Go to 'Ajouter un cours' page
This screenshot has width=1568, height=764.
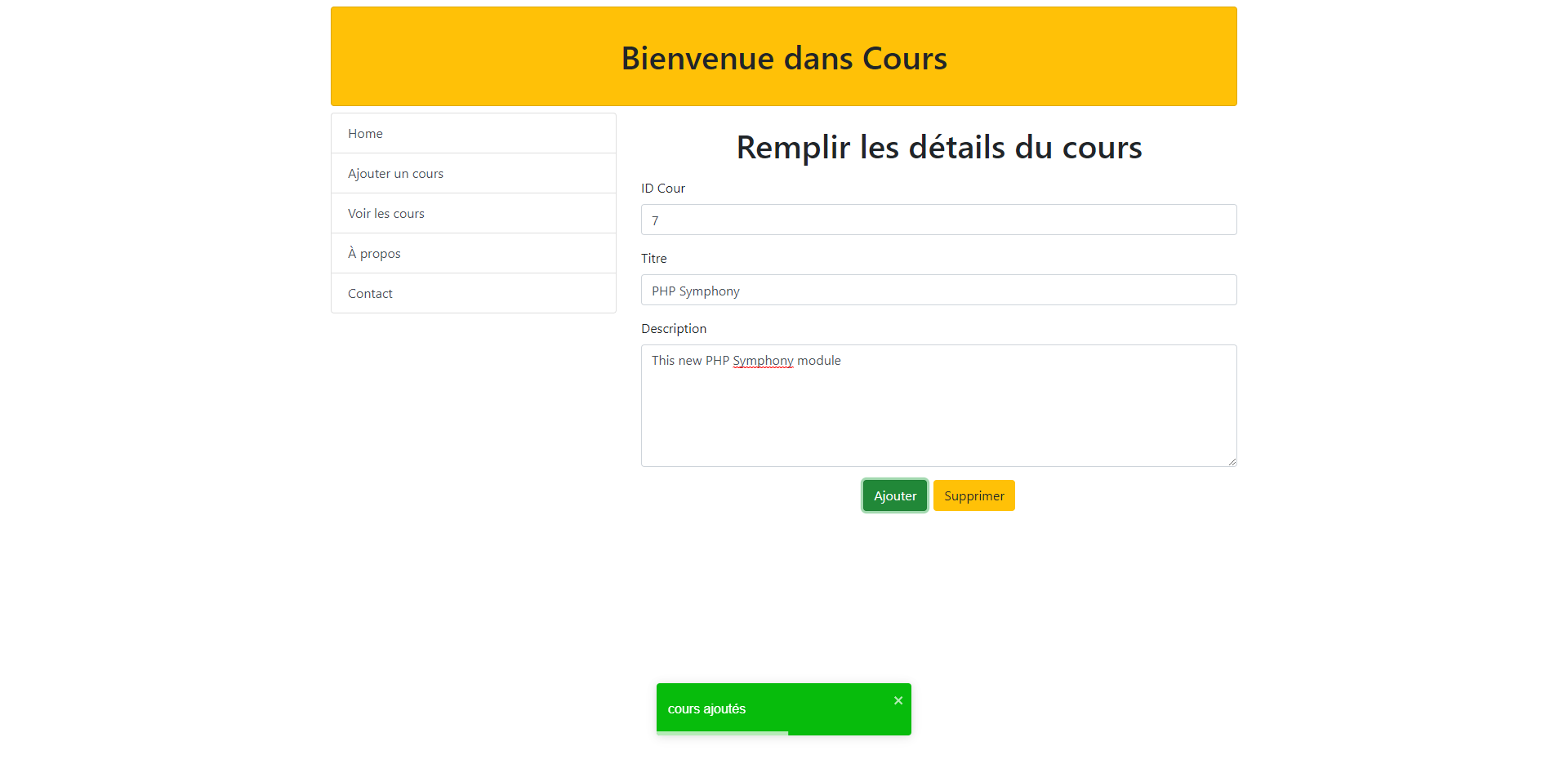tap(395, 174)
